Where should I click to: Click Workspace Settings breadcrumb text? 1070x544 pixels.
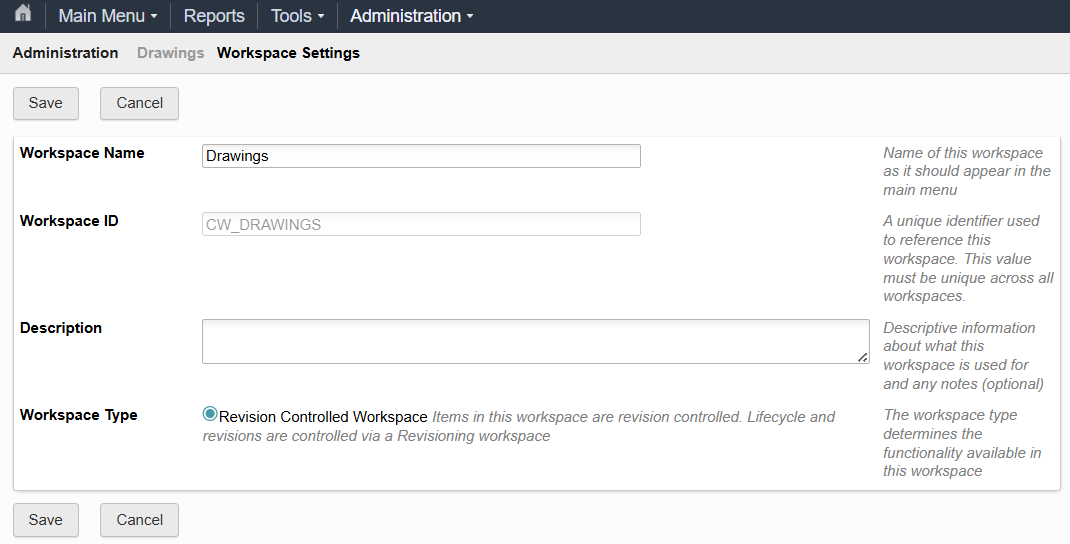click(x=288, y=53)
